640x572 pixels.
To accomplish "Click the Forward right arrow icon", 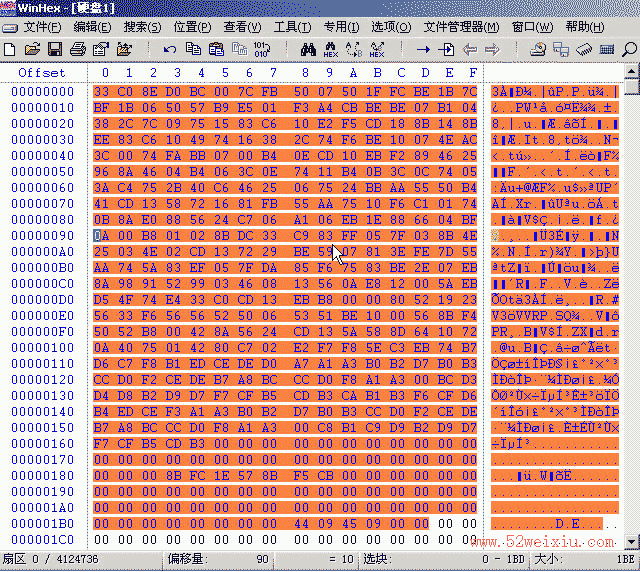I will [x=492, y=48].
